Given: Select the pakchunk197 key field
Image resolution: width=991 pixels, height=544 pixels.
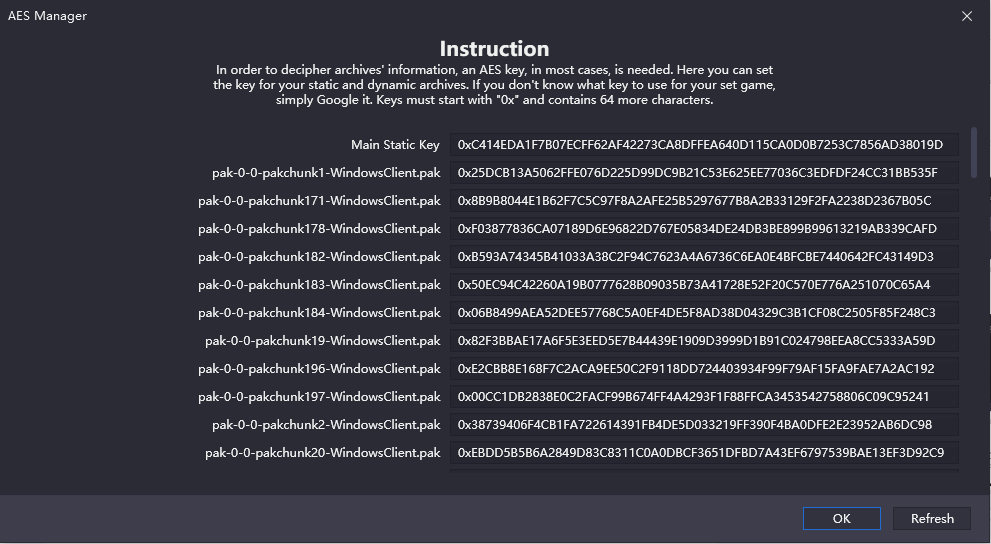Looking at the screenshot, I should pos(704,397).
